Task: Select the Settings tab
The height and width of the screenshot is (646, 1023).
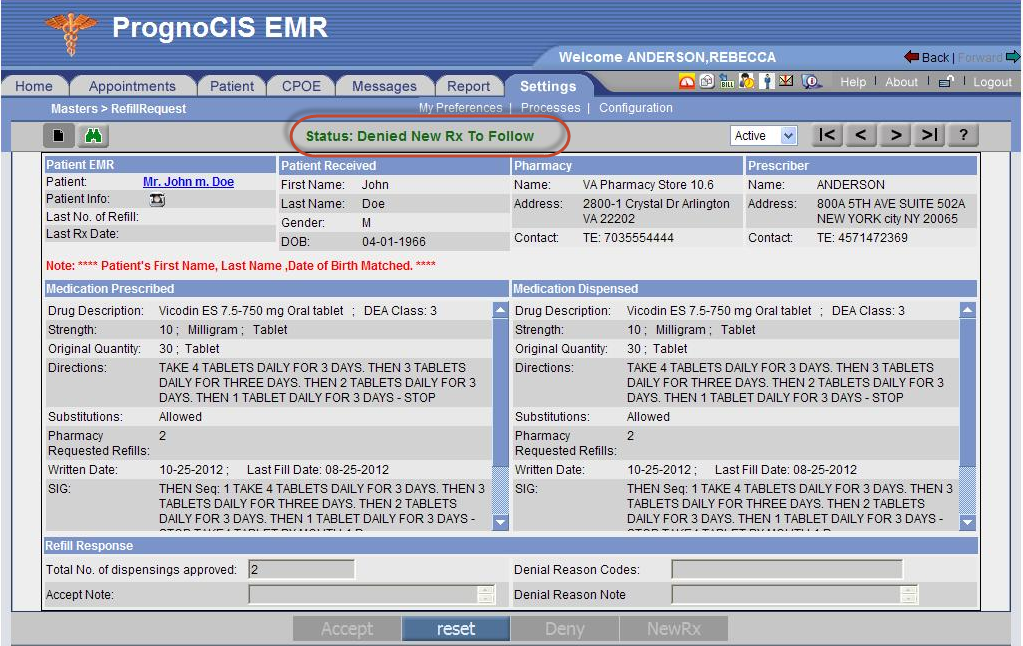Action: point(548,86)
